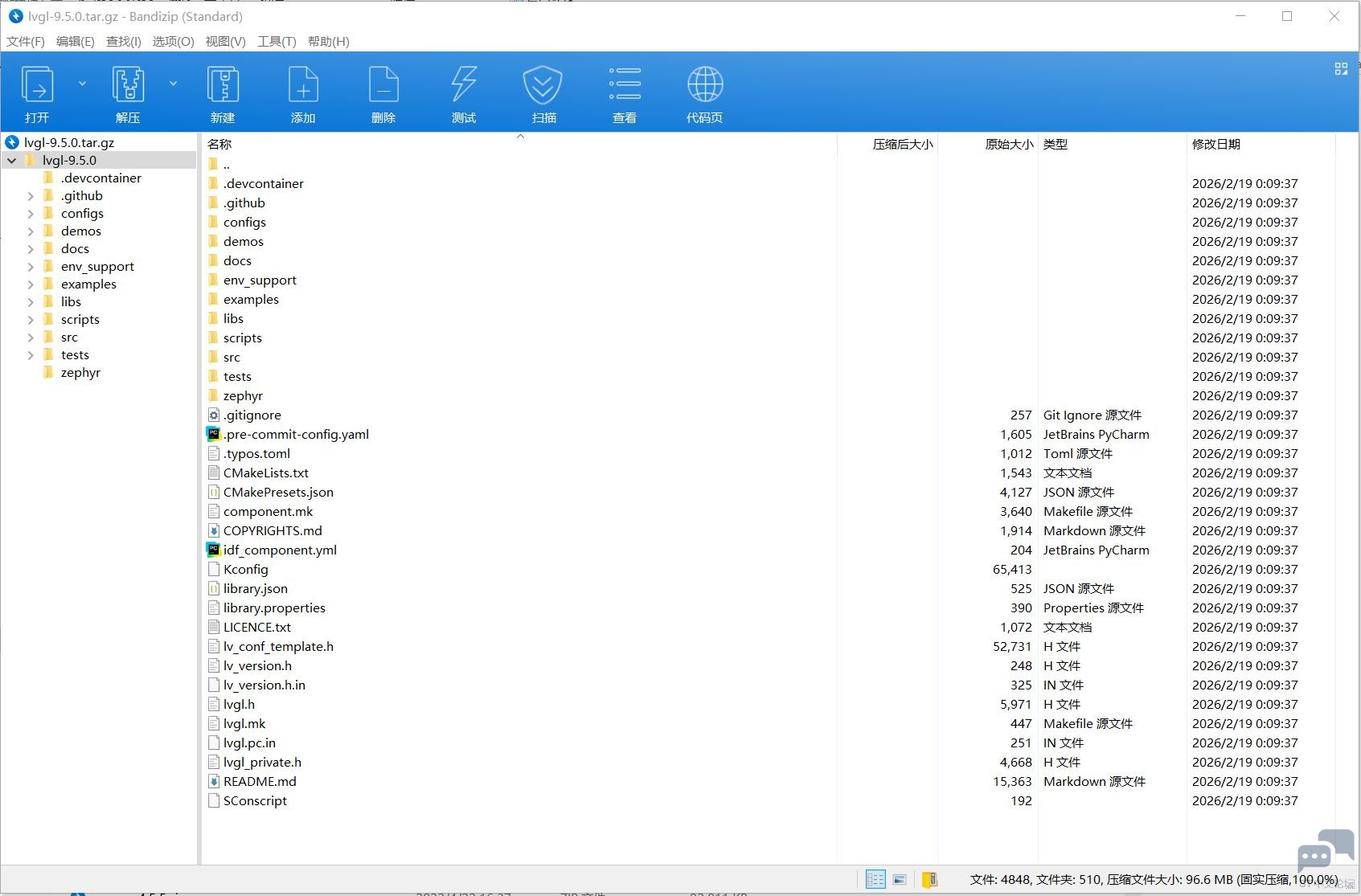1361x896 pixels.
Task: Expand the libs tree folder
Action: (31, 302)
